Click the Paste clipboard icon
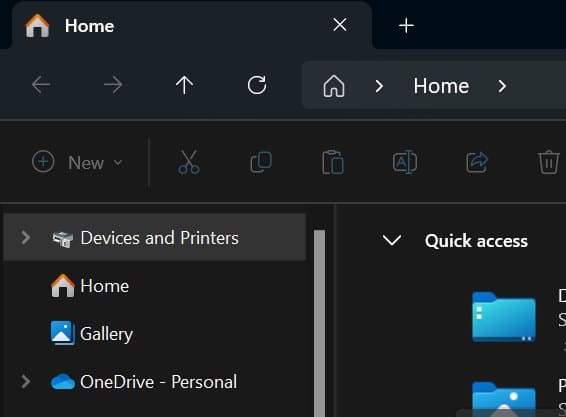566x417 pixels. pos(333,162)
